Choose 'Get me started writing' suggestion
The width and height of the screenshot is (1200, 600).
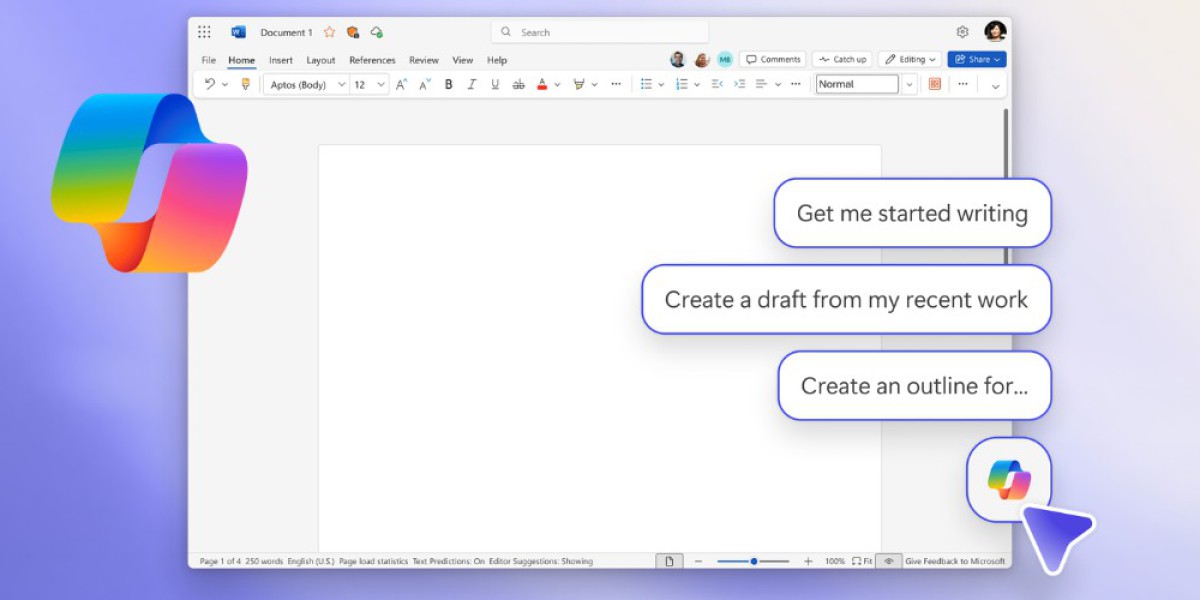click(912, 213)
